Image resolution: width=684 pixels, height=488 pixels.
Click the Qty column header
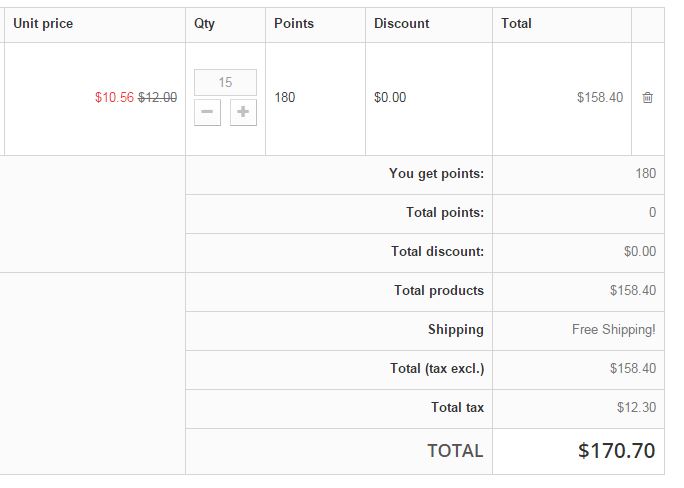tap(204, 23)
